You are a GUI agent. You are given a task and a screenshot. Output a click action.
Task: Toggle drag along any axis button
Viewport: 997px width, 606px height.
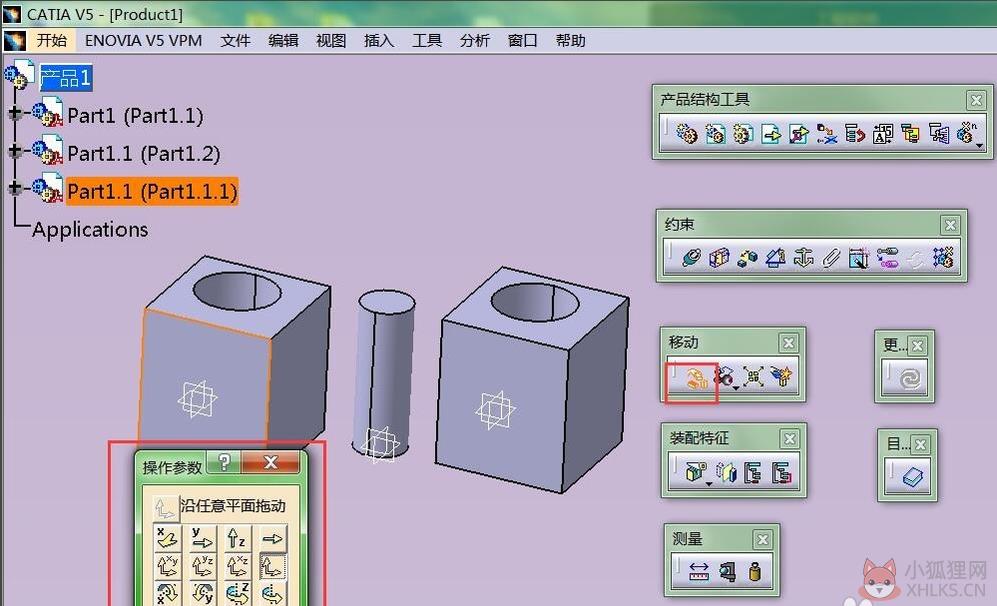coord(272,539)
